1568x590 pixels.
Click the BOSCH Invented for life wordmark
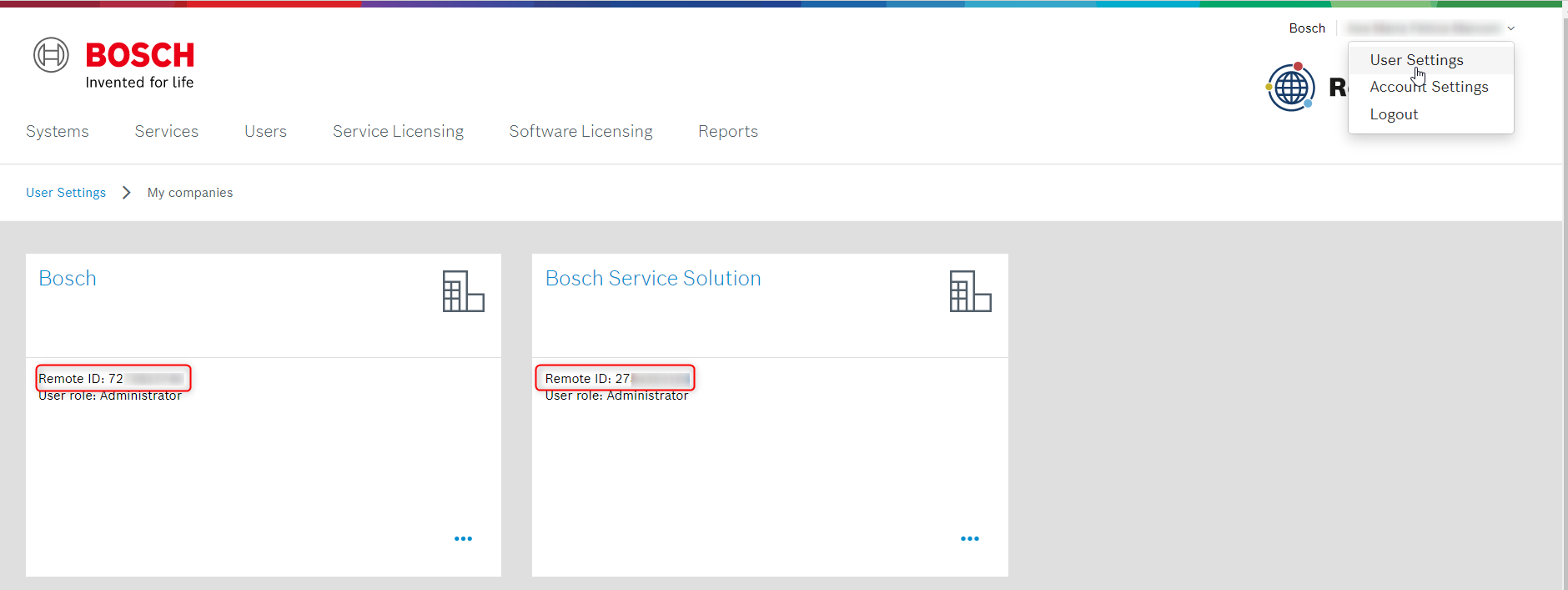(x=140, y=65)
